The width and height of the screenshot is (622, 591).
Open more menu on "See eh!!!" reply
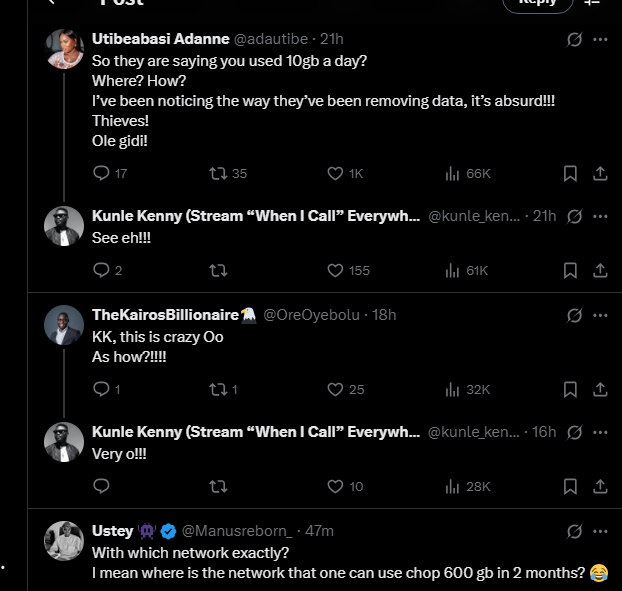(x=600, y=216)
